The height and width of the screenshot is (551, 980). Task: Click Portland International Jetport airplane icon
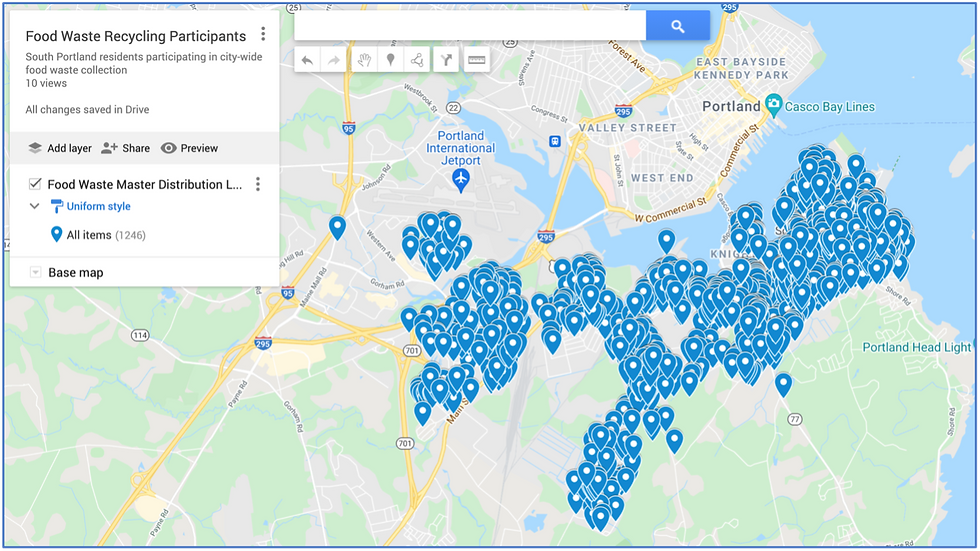pyautogui.click(x=461, y=180)
